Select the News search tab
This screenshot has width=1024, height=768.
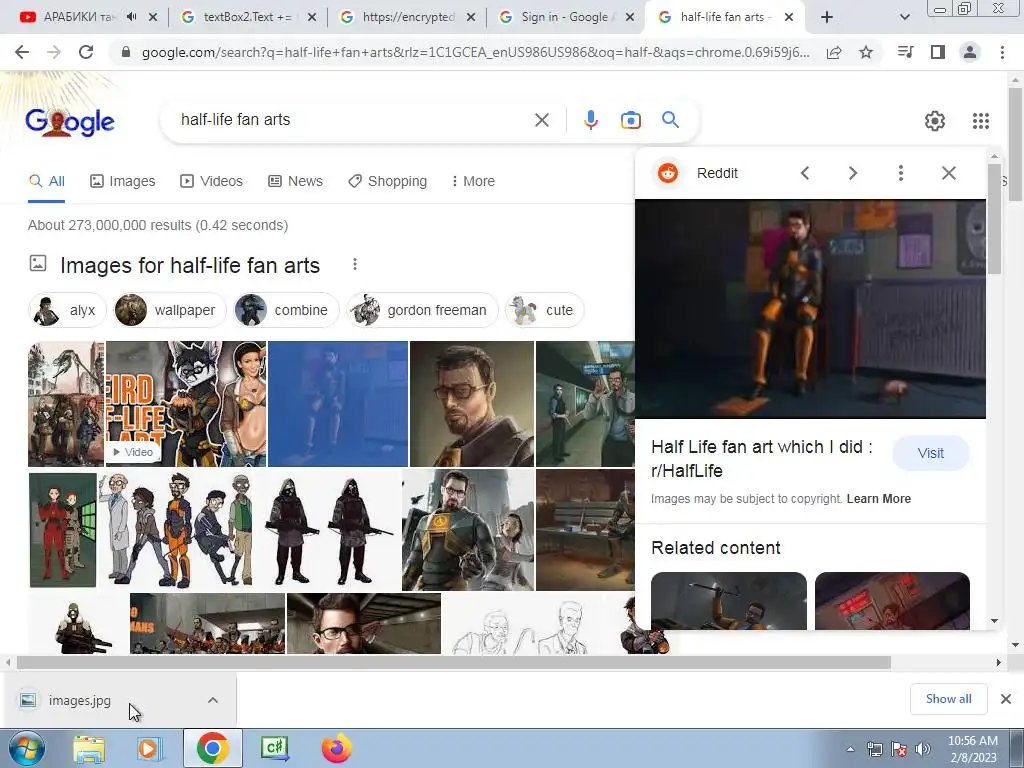point(295,181)
